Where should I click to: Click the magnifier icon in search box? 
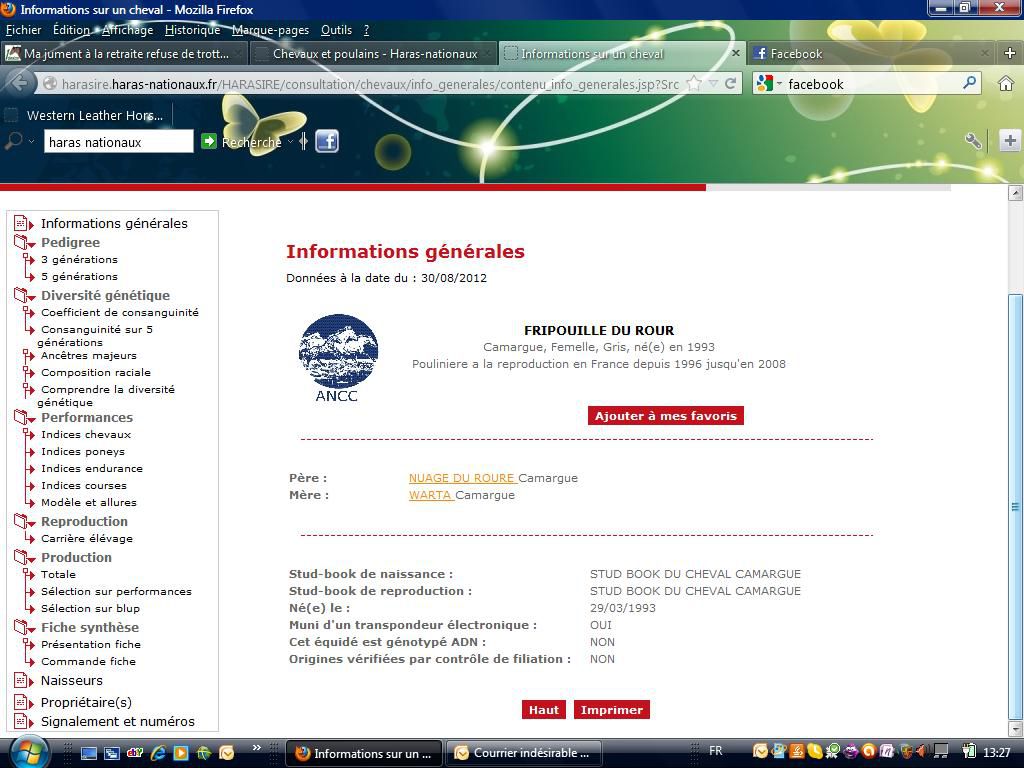coord(969,84)
